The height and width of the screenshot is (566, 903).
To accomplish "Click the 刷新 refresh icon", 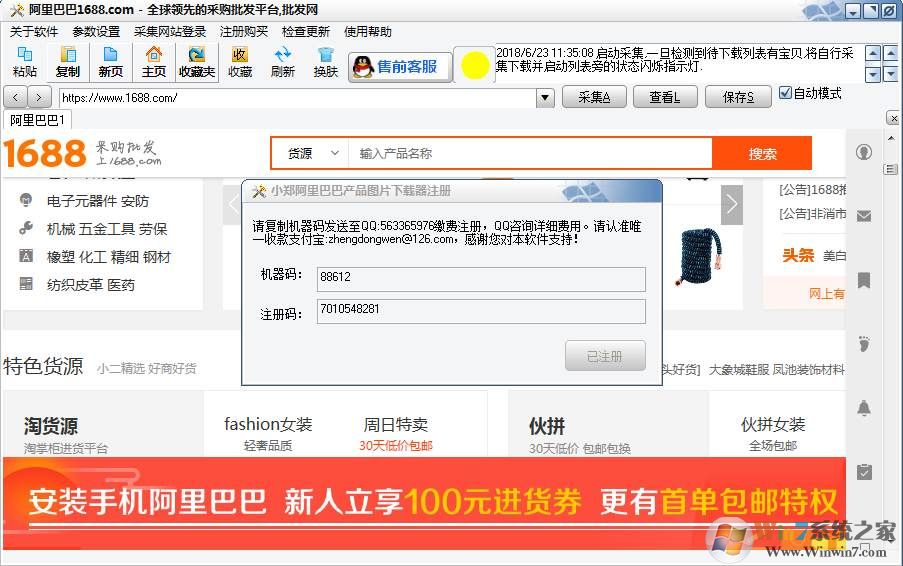I will (x=283, y=62).
